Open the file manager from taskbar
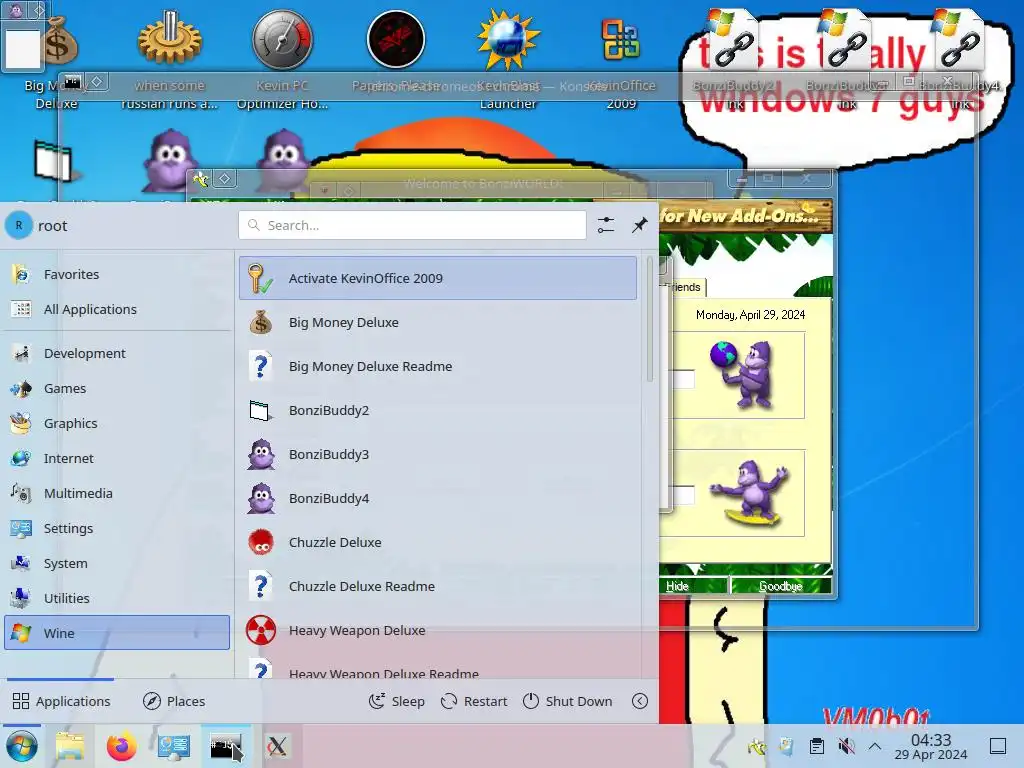Viewport: 1024px width, 768px height. coord(70,746)
